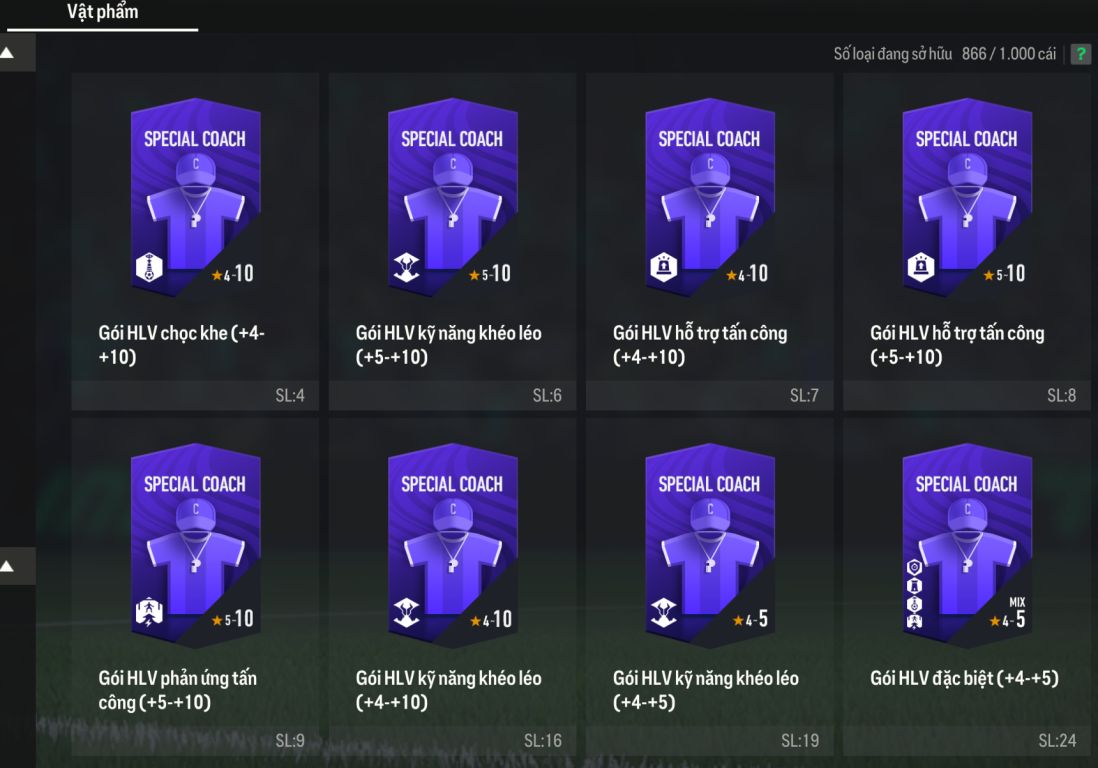Click the skill badge icon on chọc khe pack

(x=147, y=269)
